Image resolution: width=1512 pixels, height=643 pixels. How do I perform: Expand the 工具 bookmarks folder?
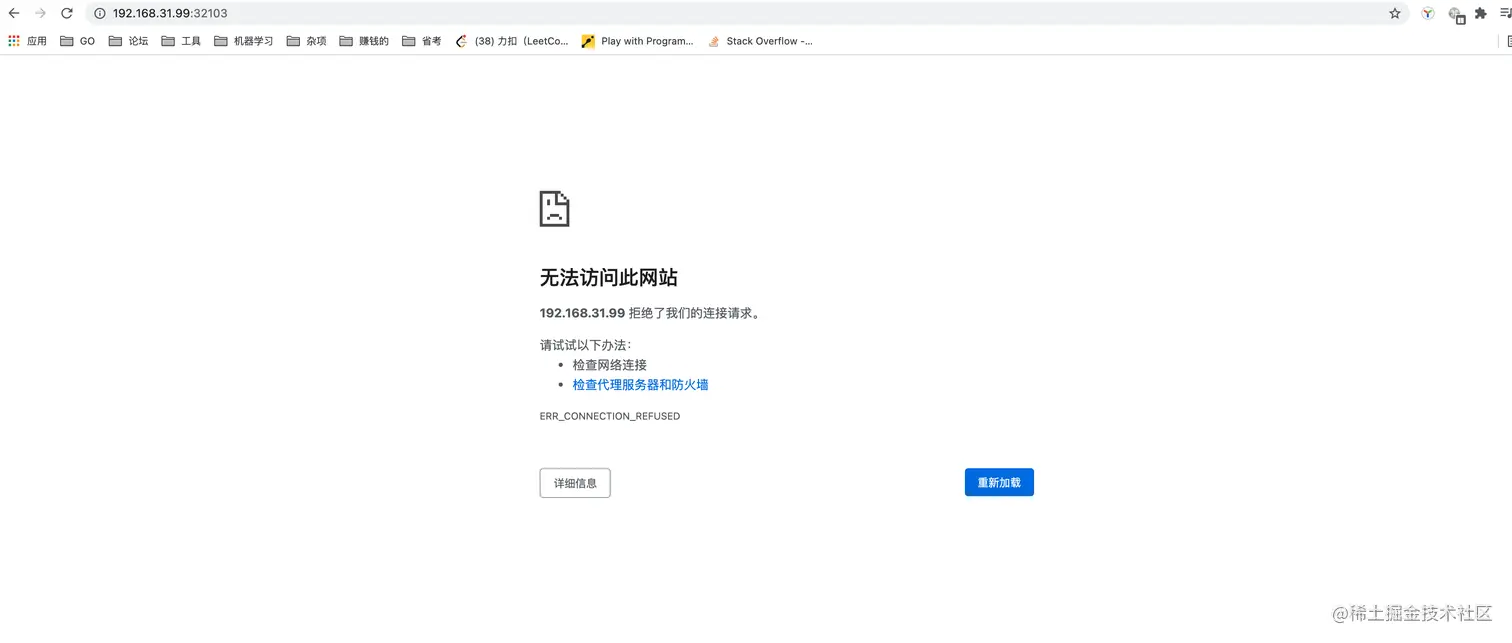click(x=182, y=41)
